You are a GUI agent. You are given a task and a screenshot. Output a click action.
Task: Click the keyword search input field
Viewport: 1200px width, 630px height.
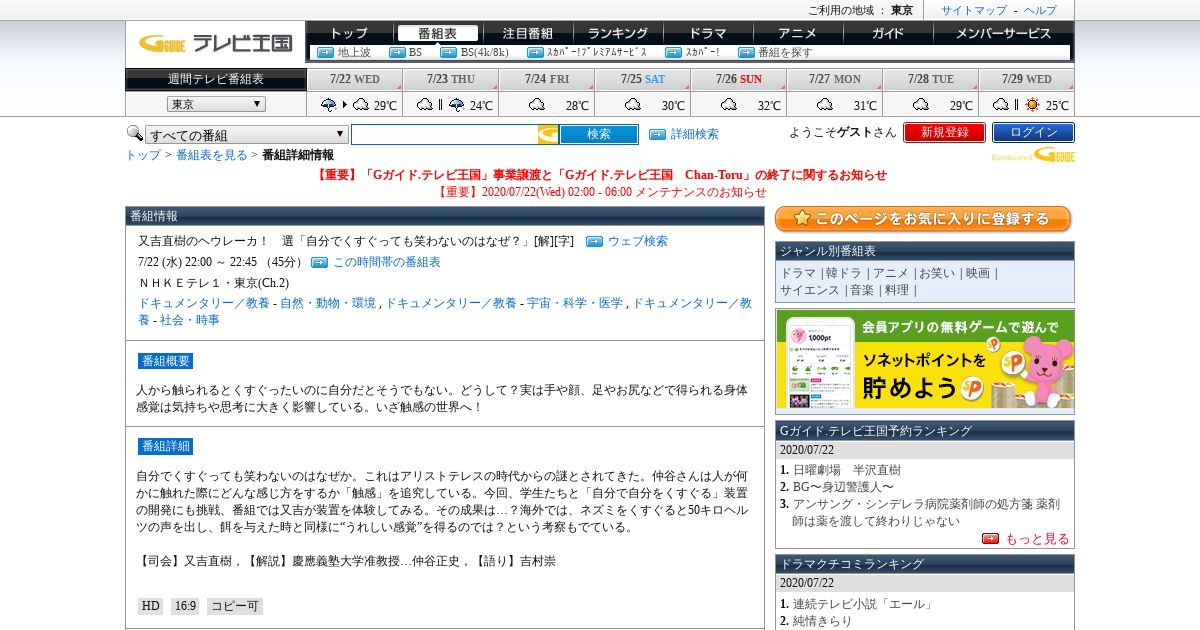pos(444,134)
